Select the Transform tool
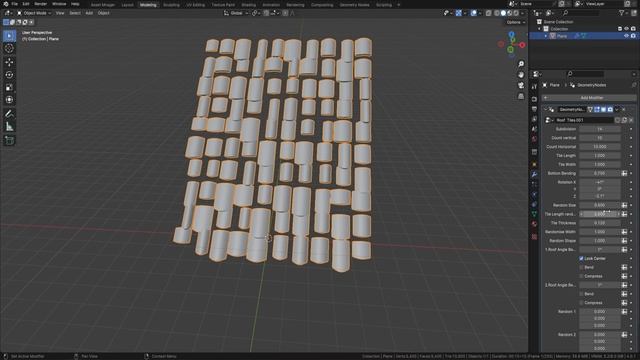This screenshot has width=640, height=360. click(x=9, y=100)
